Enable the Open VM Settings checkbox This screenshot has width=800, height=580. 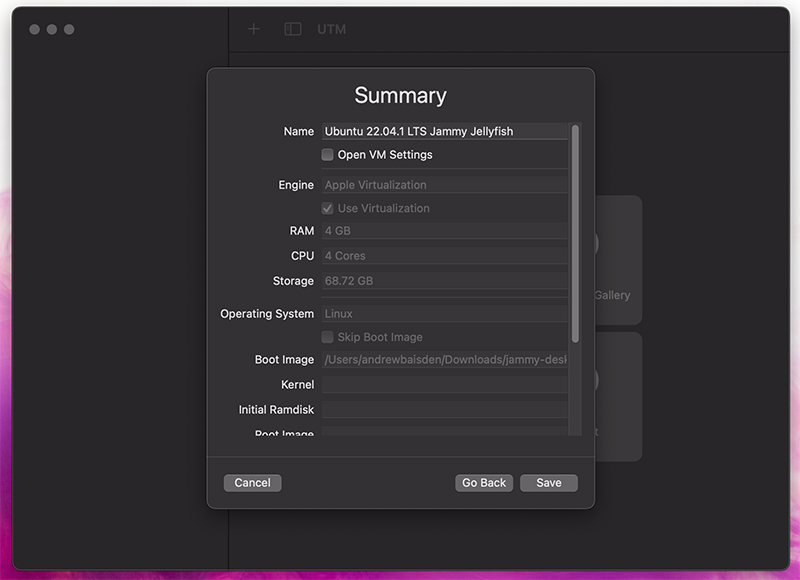pos(327,156)
